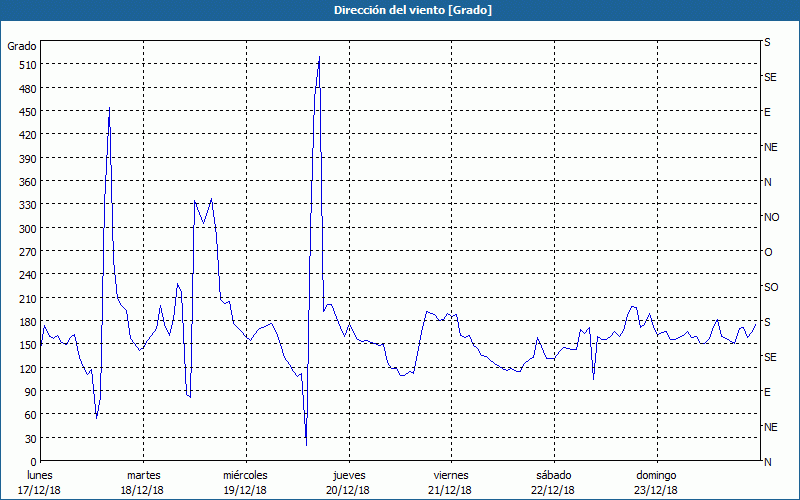Click the 300 y-axis tick value
Viewport: 800px width, 500px height.
(x=28, y=229)
